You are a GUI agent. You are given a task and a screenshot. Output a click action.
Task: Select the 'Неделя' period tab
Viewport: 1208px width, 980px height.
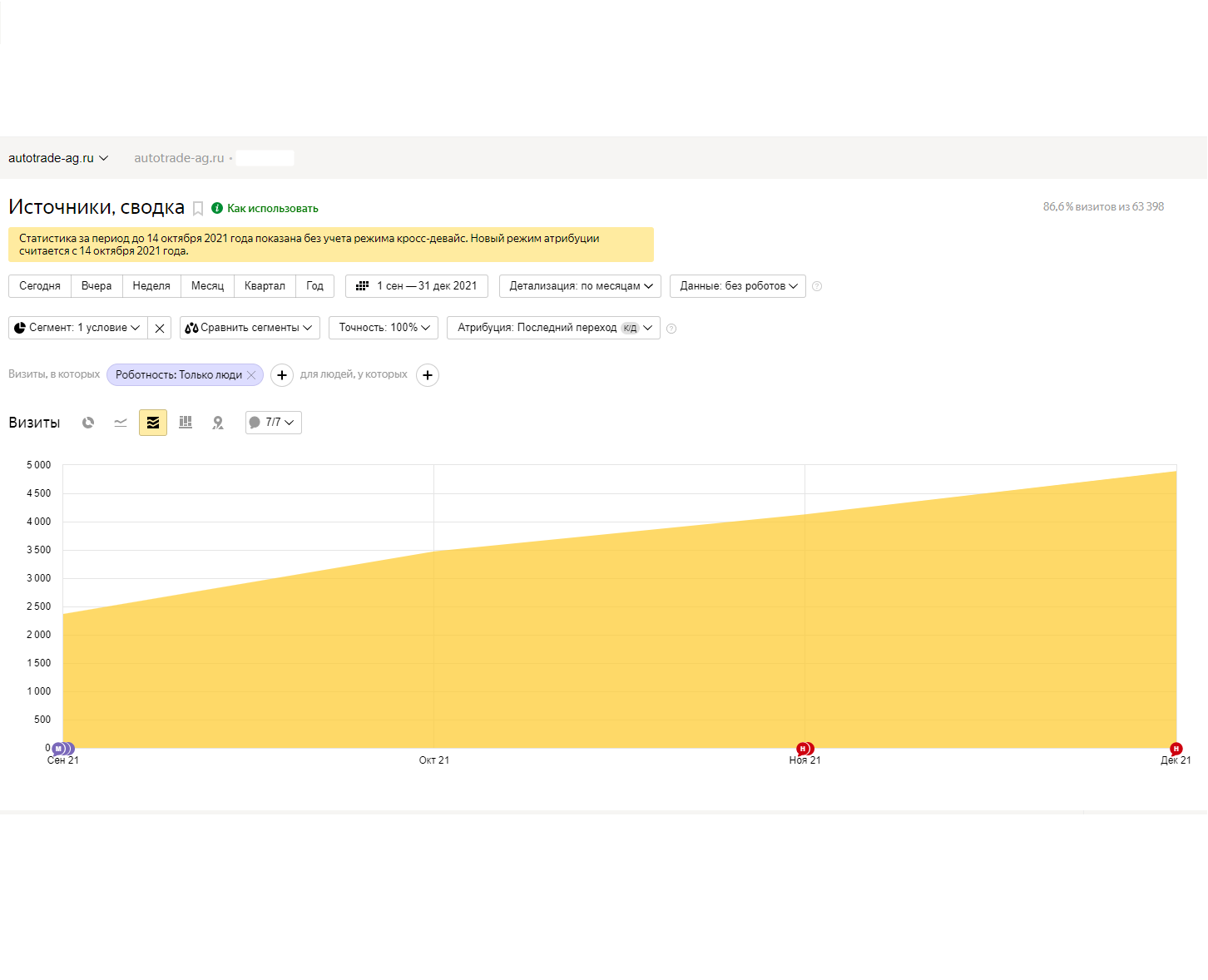151,286
